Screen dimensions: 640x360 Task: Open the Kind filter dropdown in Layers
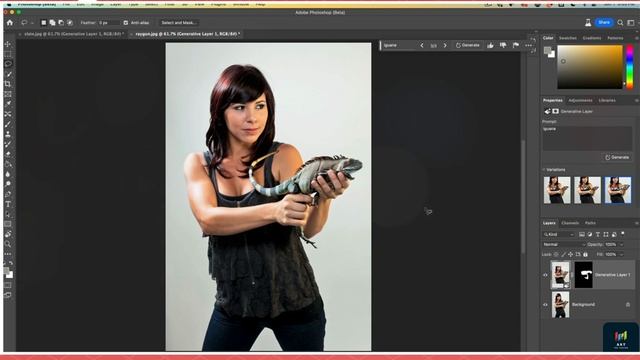(x=558, y=234)
